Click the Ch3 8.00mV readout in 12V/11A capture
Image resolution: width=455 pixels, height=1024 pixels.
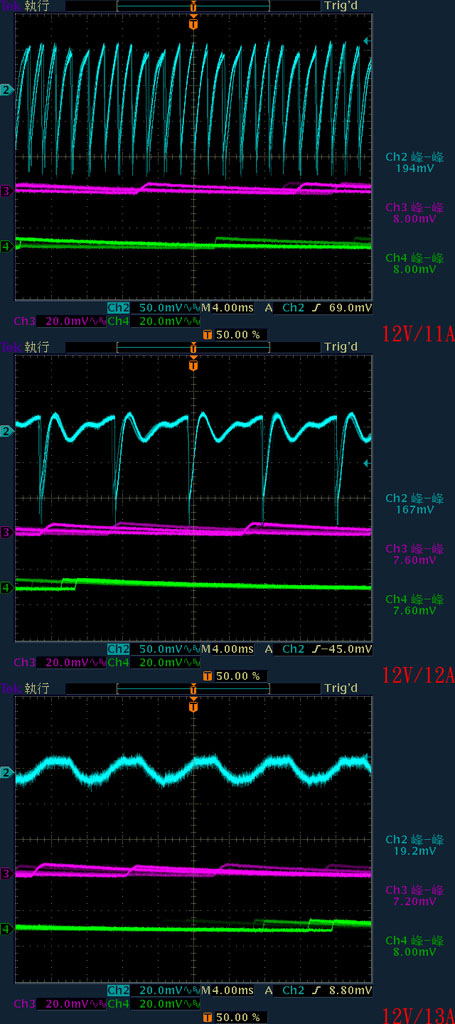click(x=415, y=213)
